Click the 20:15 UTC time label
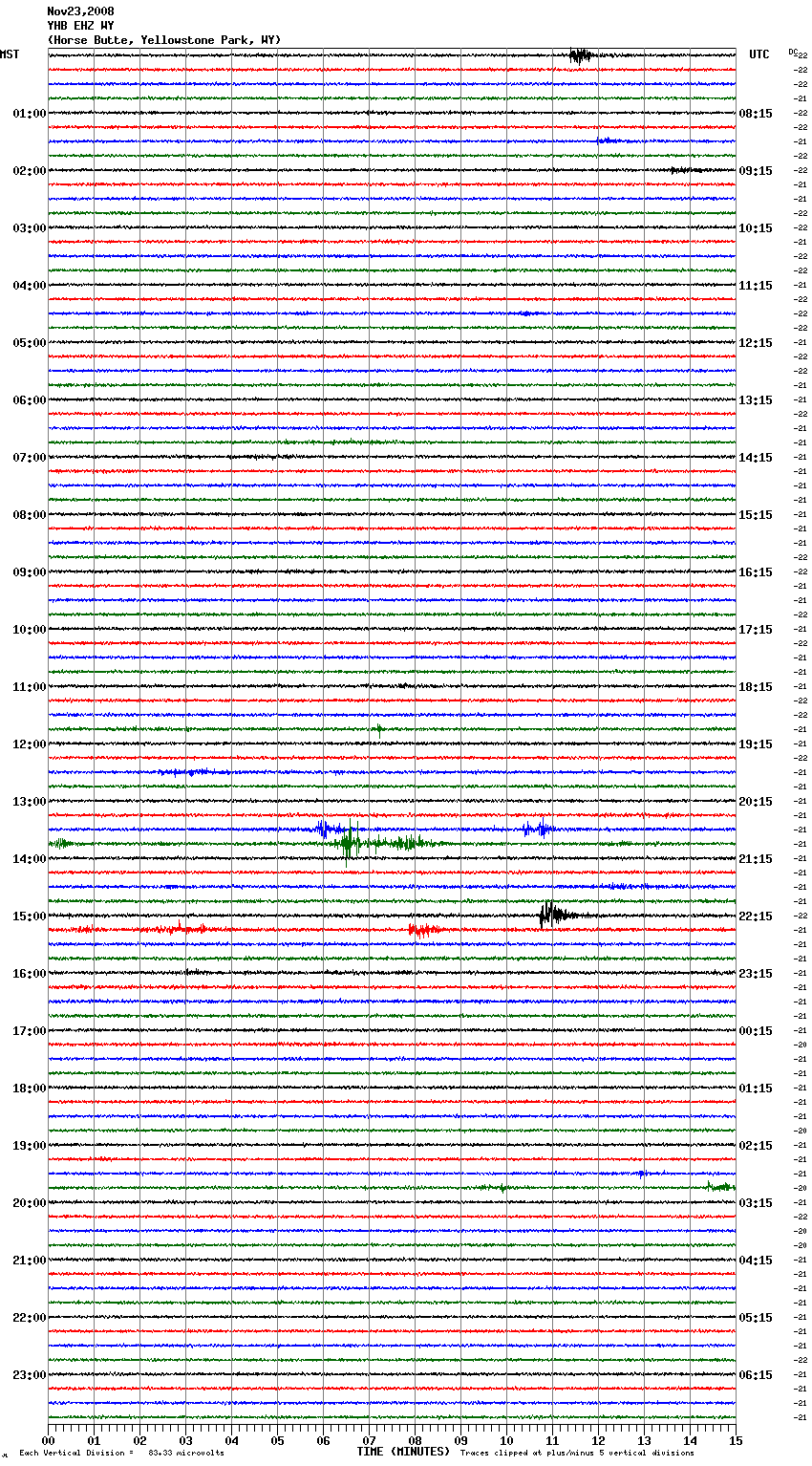This screenshot has width=812, height=1466. [x=756, y=802]
